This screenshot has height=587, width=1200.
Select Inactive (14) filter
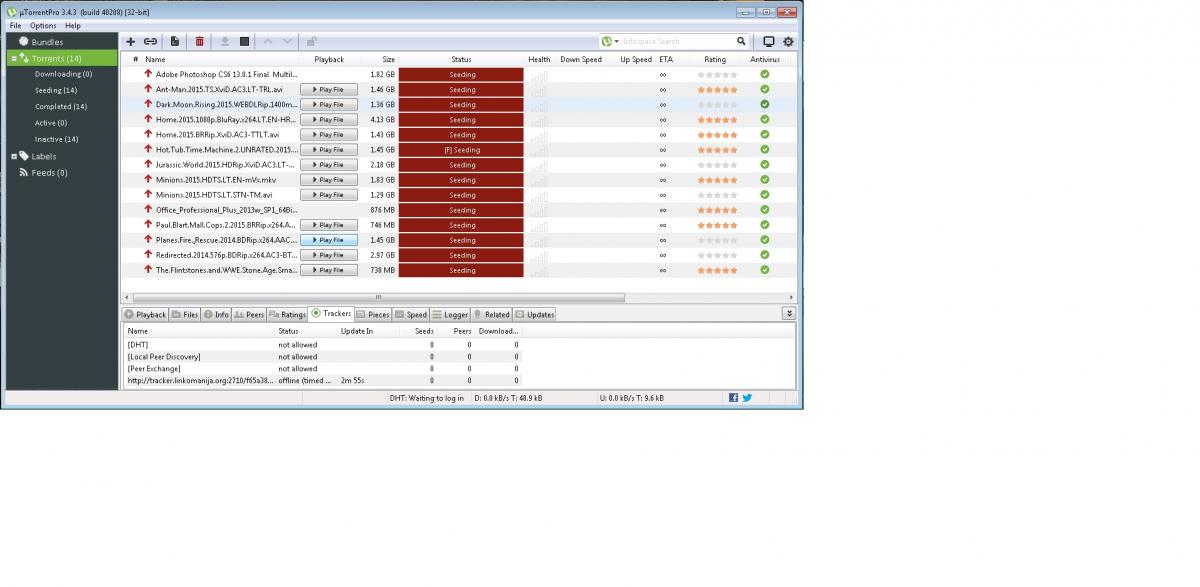coord(56,139)
